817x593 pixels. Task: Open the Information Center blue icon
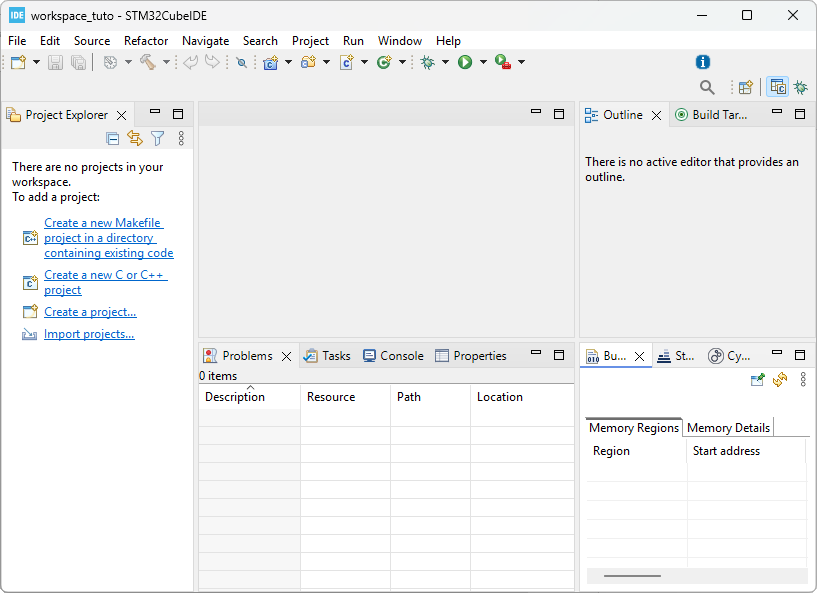pos(703,62)
